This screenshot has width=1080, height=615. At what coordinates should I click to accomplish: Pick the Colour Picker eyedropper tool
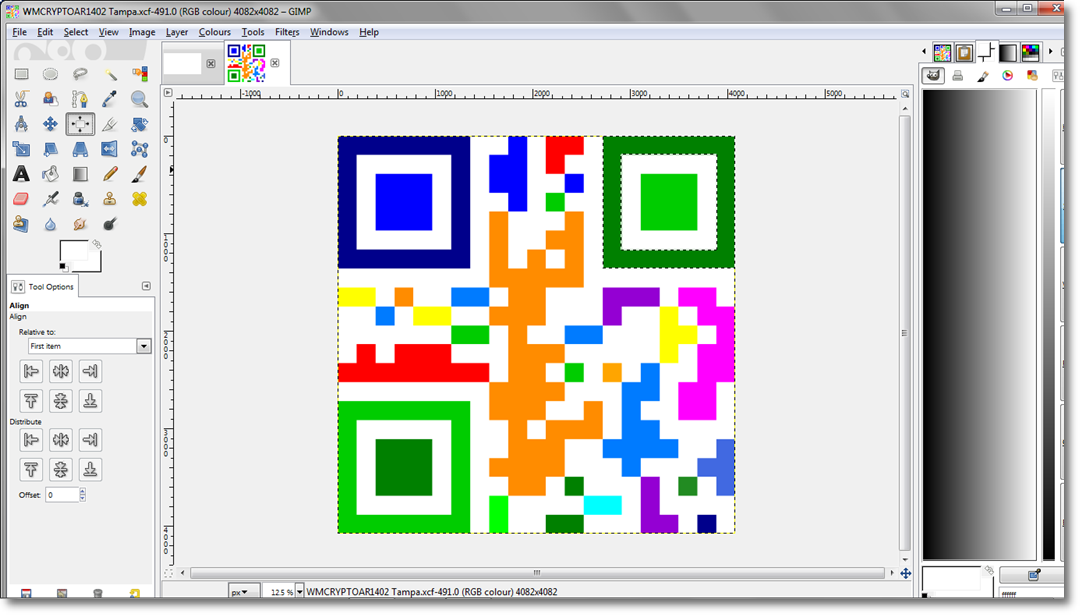(110, 99)
